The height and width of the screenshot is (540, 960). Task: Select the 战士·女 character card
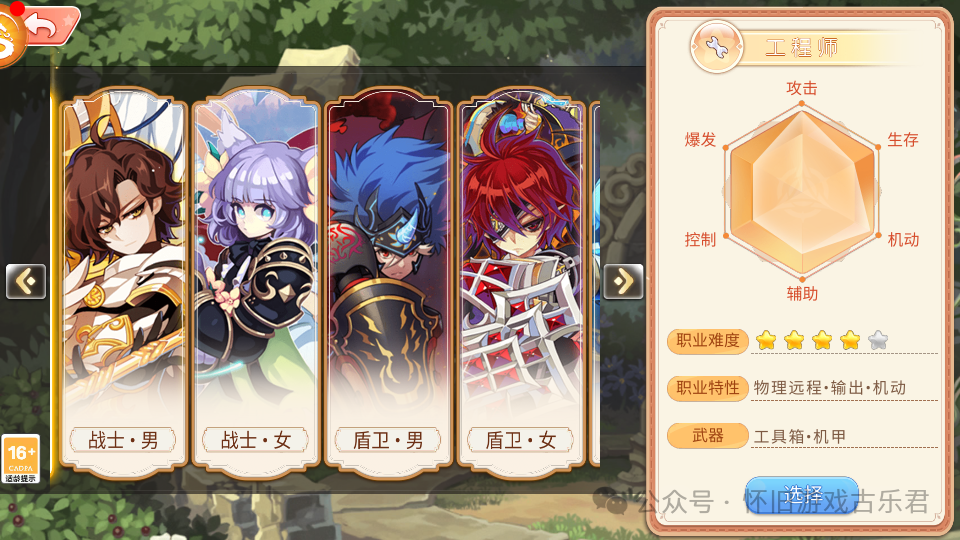(x=256, y=283)
